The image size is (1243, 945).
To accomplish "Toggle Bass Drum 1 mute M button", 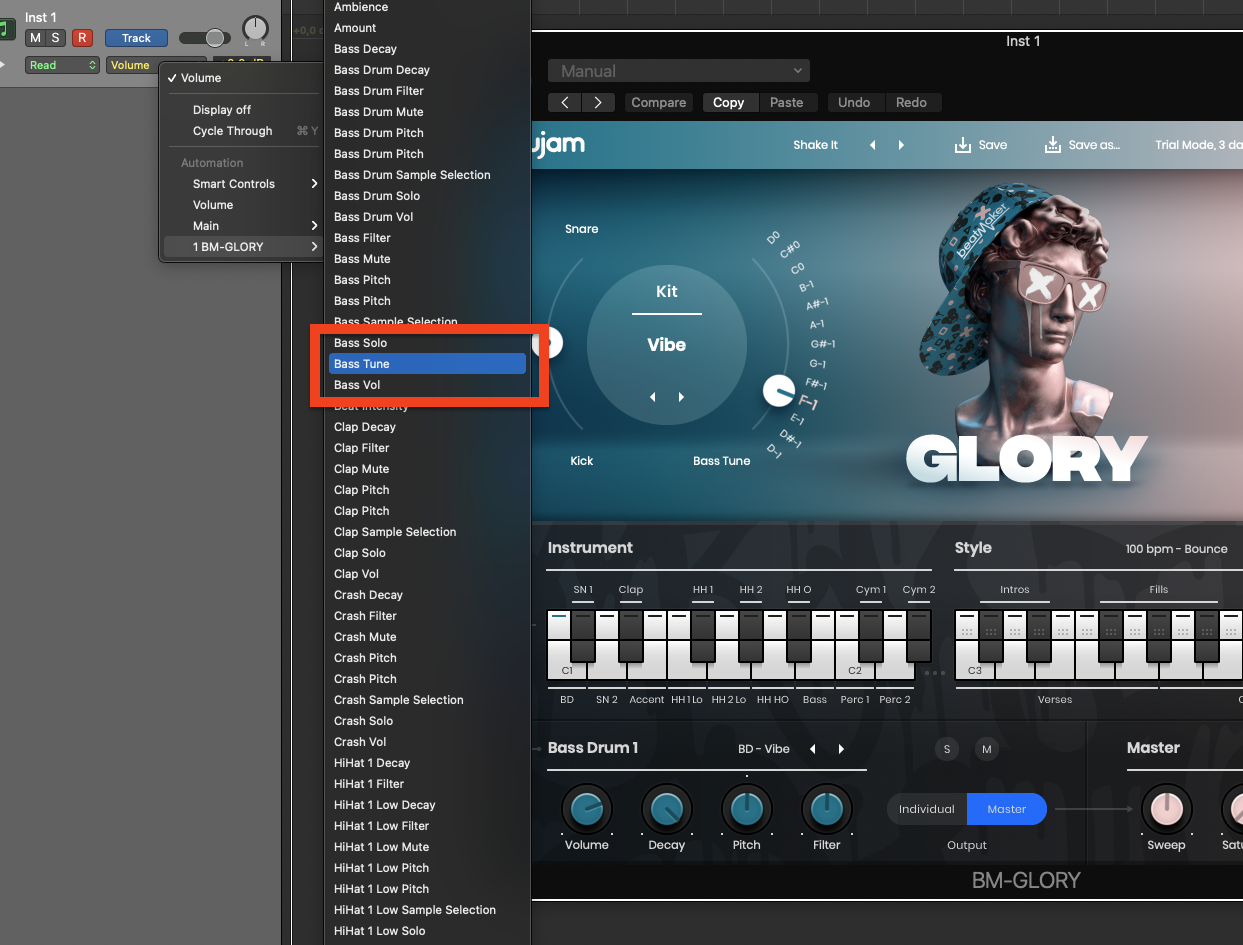I will click(987, 749).
